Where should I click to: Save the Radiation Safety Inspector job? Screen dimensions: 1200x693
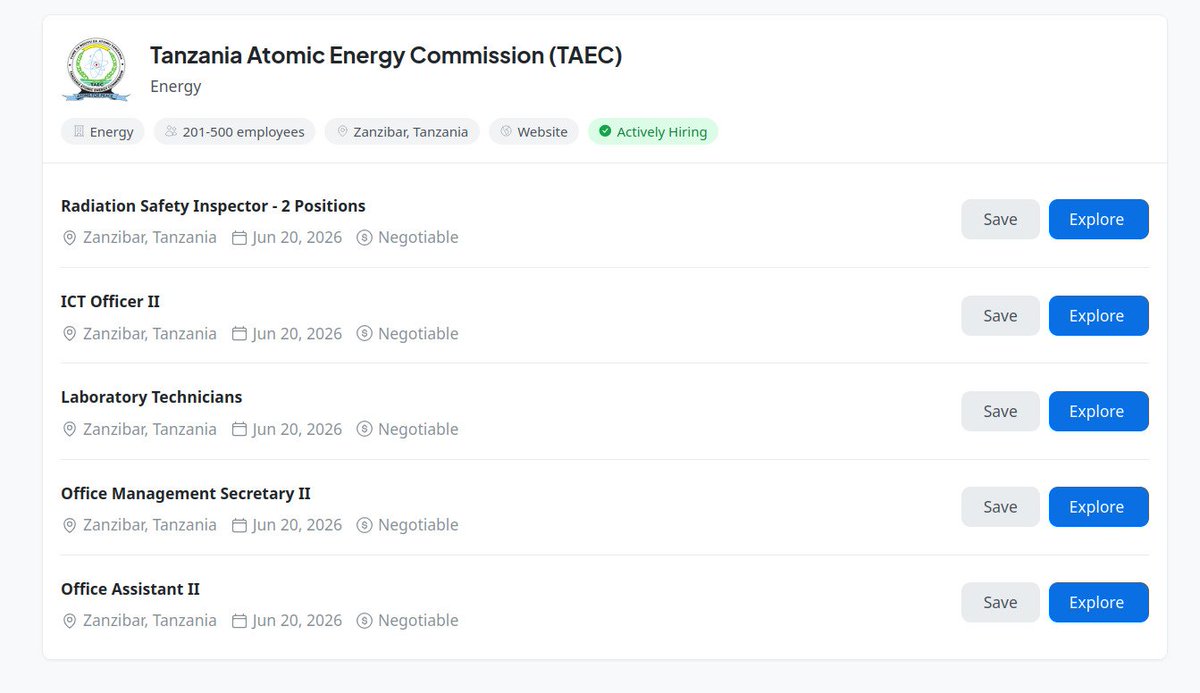point(1000,220)
